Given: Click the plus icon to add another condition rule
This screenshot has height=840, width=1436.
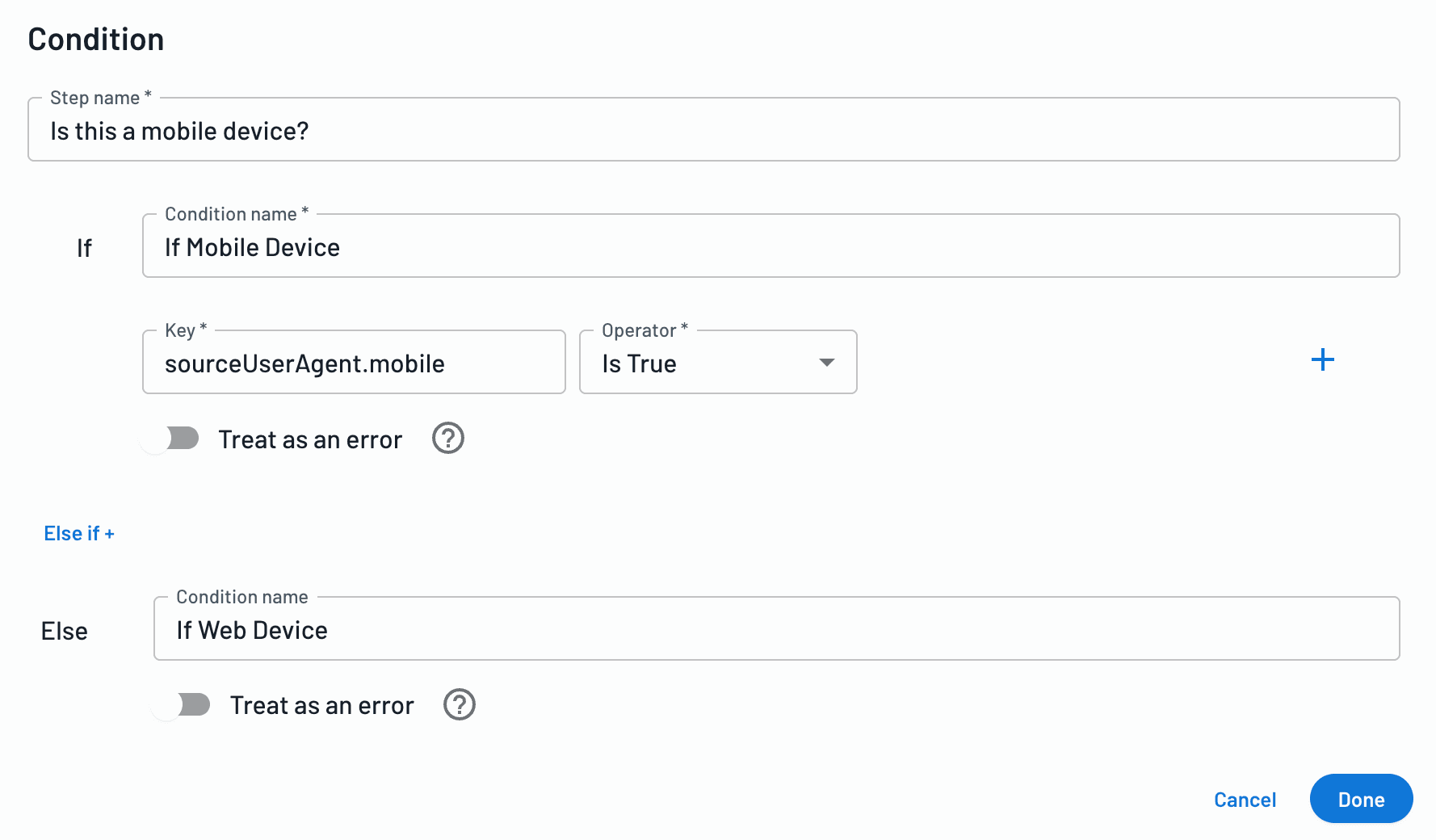Looking at the screenshot, I should pos(1323,360).
